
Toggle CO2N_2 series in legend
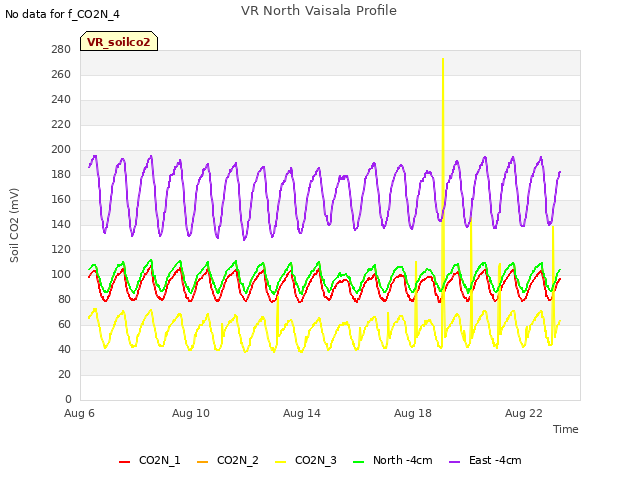[x=227, y=460]
